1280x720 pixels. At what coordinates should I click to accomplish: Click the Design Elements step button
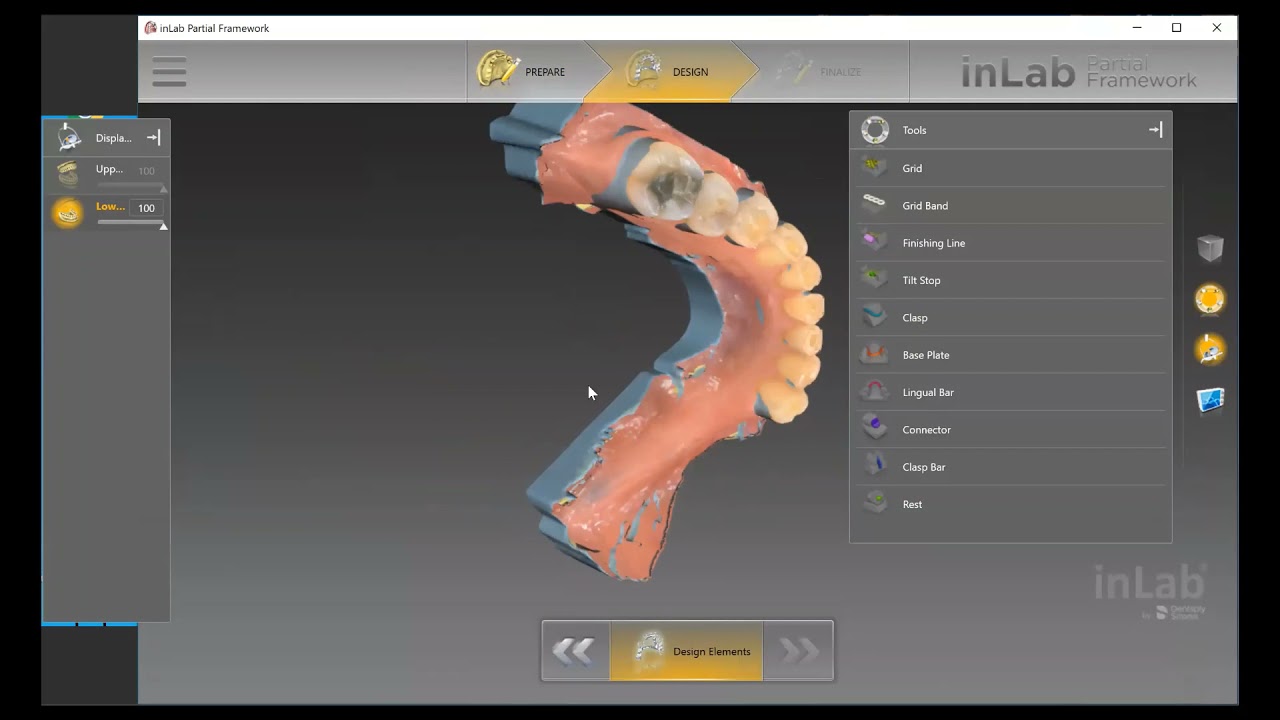(686, 651)
